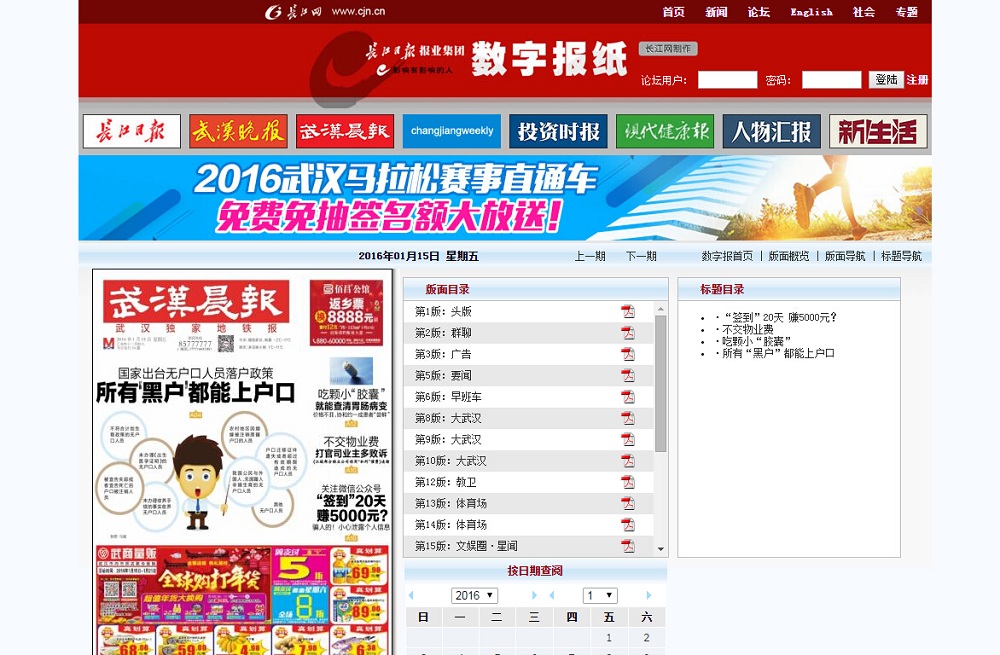Go to next month calendar arrow
The width and height of the screenshot is (1000, 655).
[649, 595]
